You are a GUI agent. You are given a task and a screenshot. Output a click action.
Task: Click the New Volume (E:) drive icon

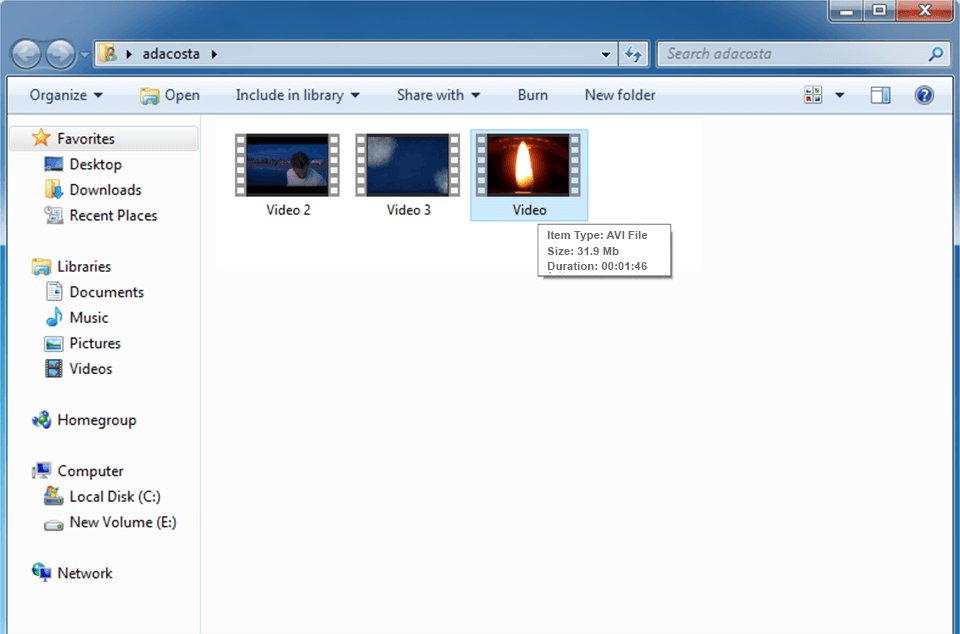[x=53, y=525]
